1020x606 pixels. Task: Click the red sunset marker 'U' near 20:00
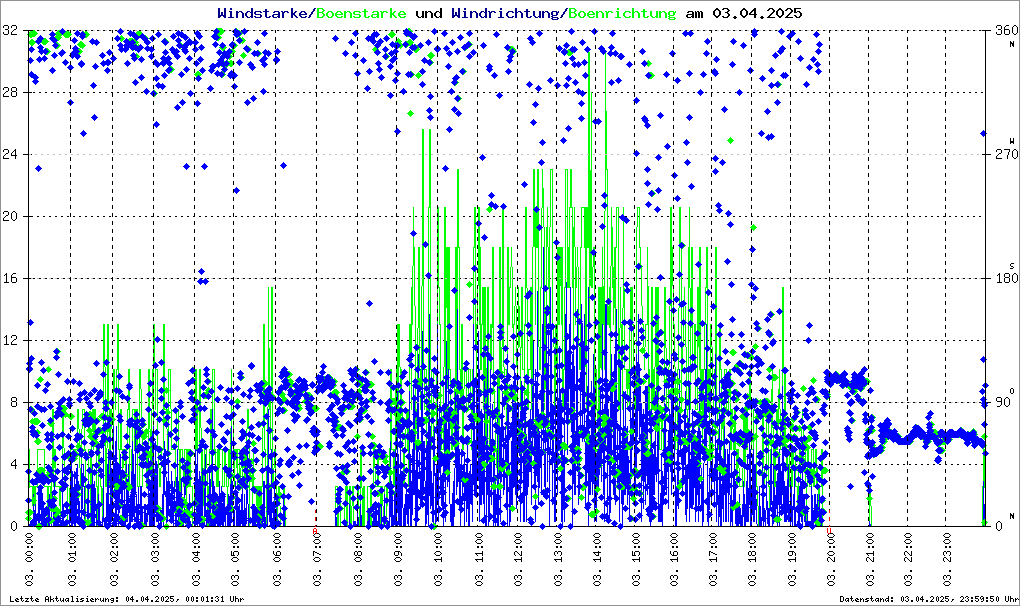[x=828, y=531]
